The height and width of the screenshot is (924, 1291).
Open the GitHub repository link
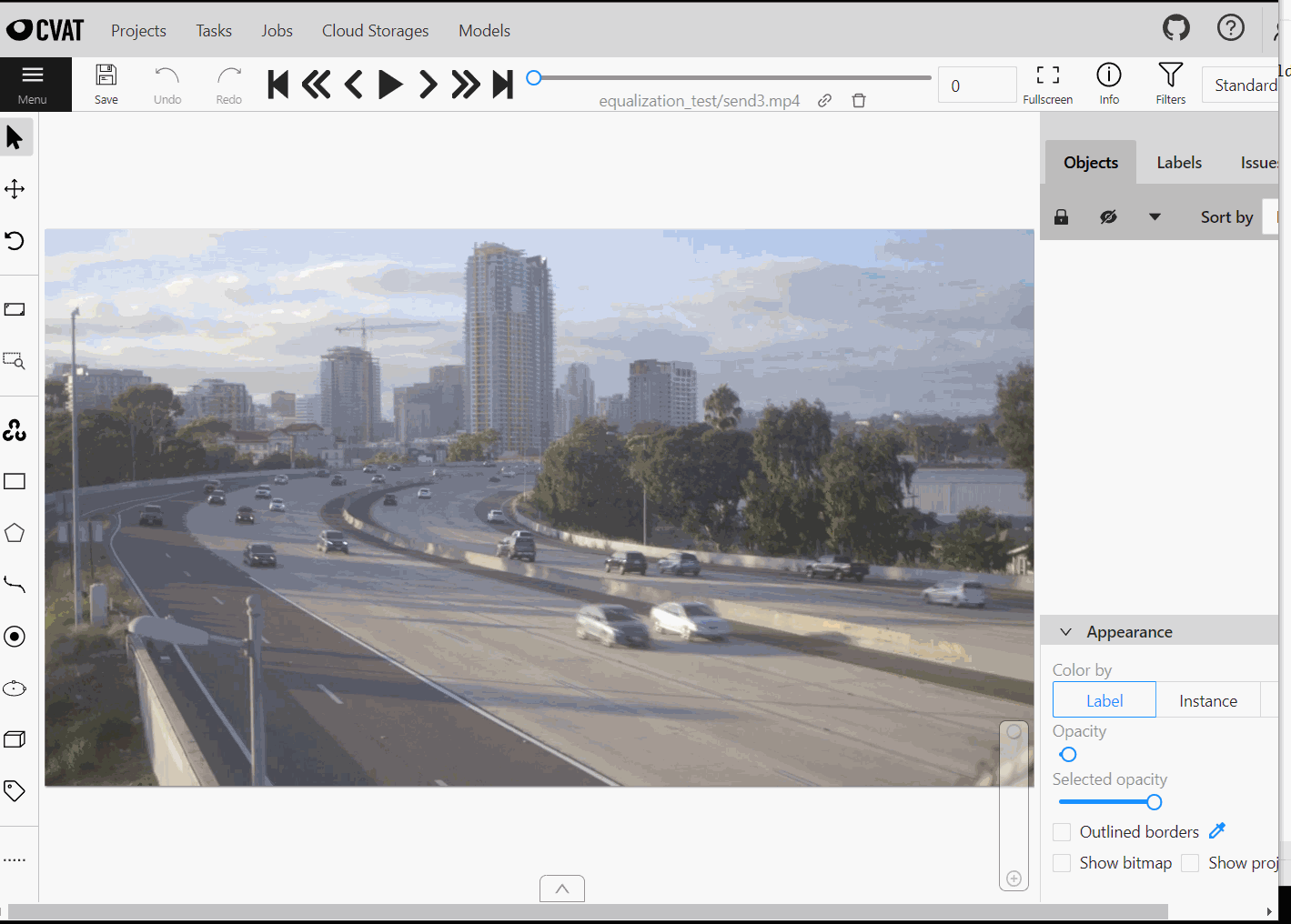(1176, 28)
